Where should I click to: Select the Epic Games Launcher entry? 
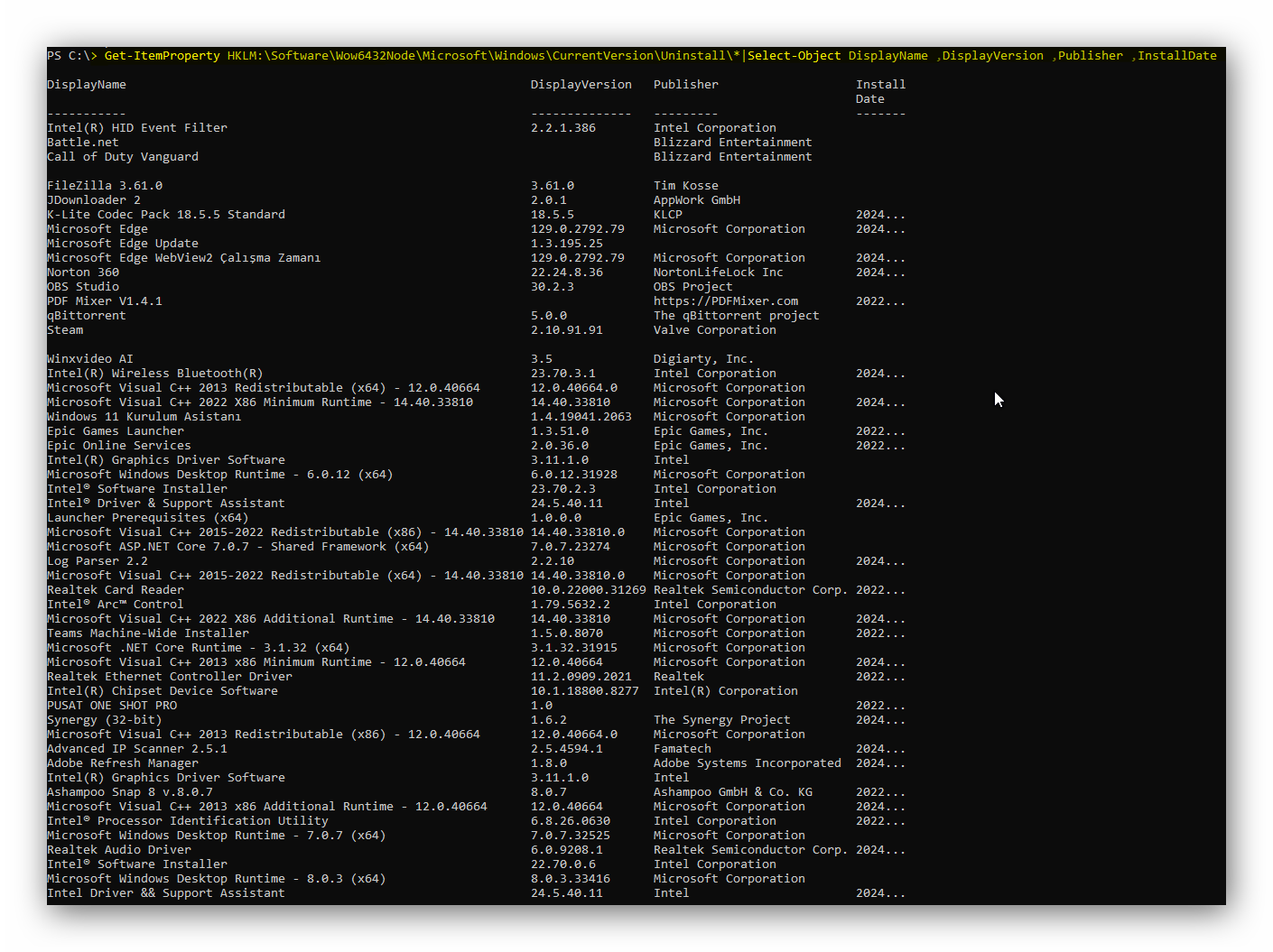point(115,431)
